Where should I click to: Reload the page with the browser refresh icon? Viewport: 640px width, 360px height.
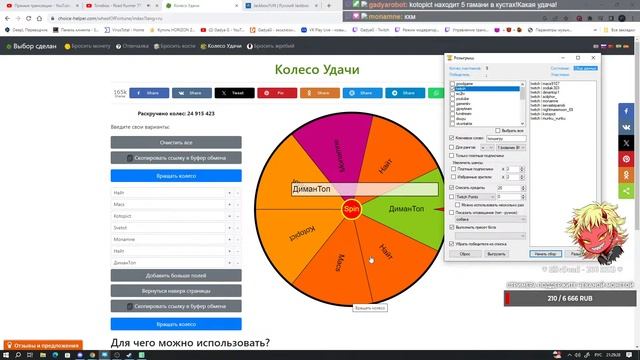pyautogui.click(x=29, y=18)
